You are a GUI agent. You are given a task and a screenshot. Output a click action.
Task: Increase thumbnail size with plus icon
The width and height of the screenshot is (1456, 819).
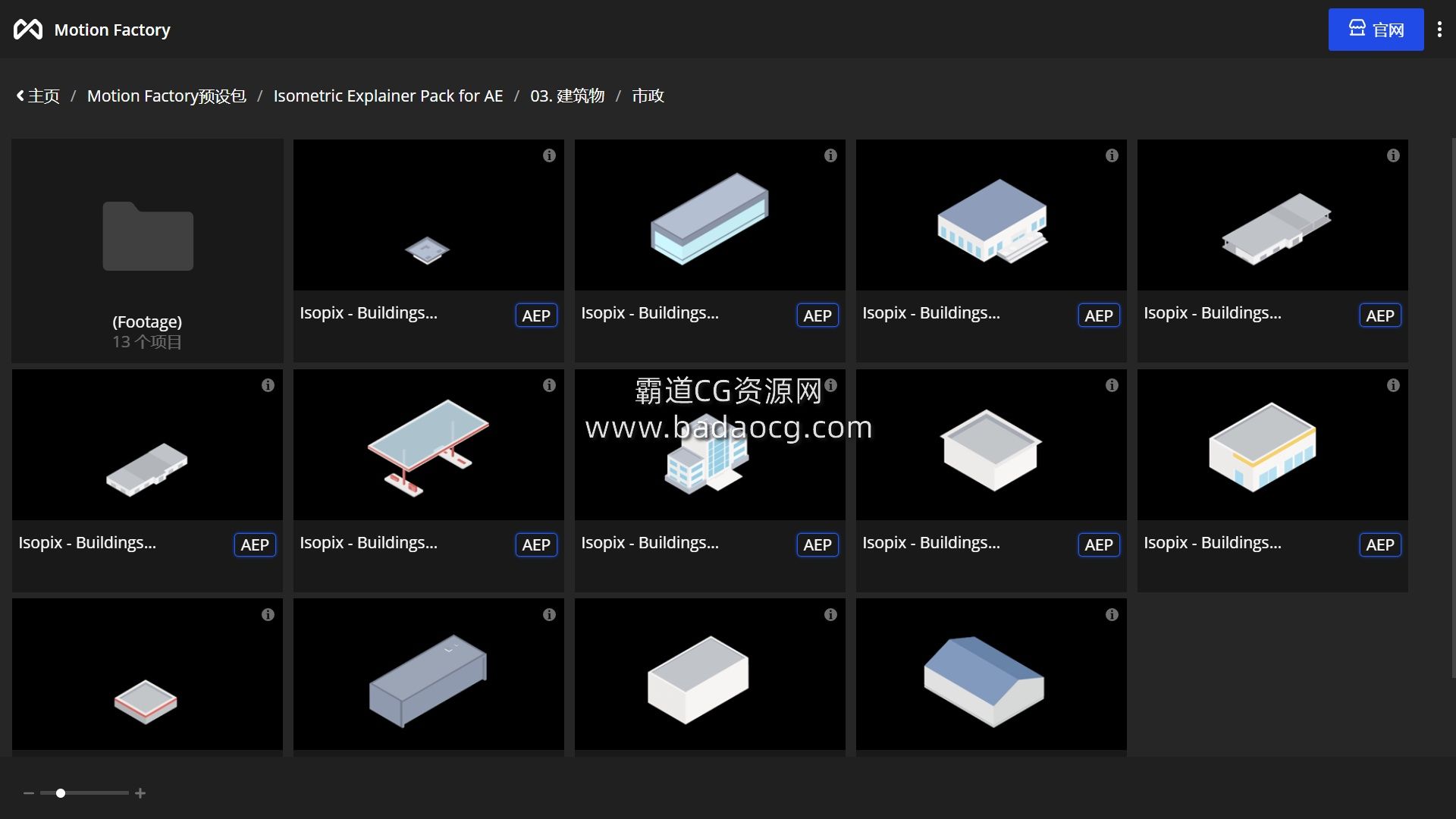point(140,793)
